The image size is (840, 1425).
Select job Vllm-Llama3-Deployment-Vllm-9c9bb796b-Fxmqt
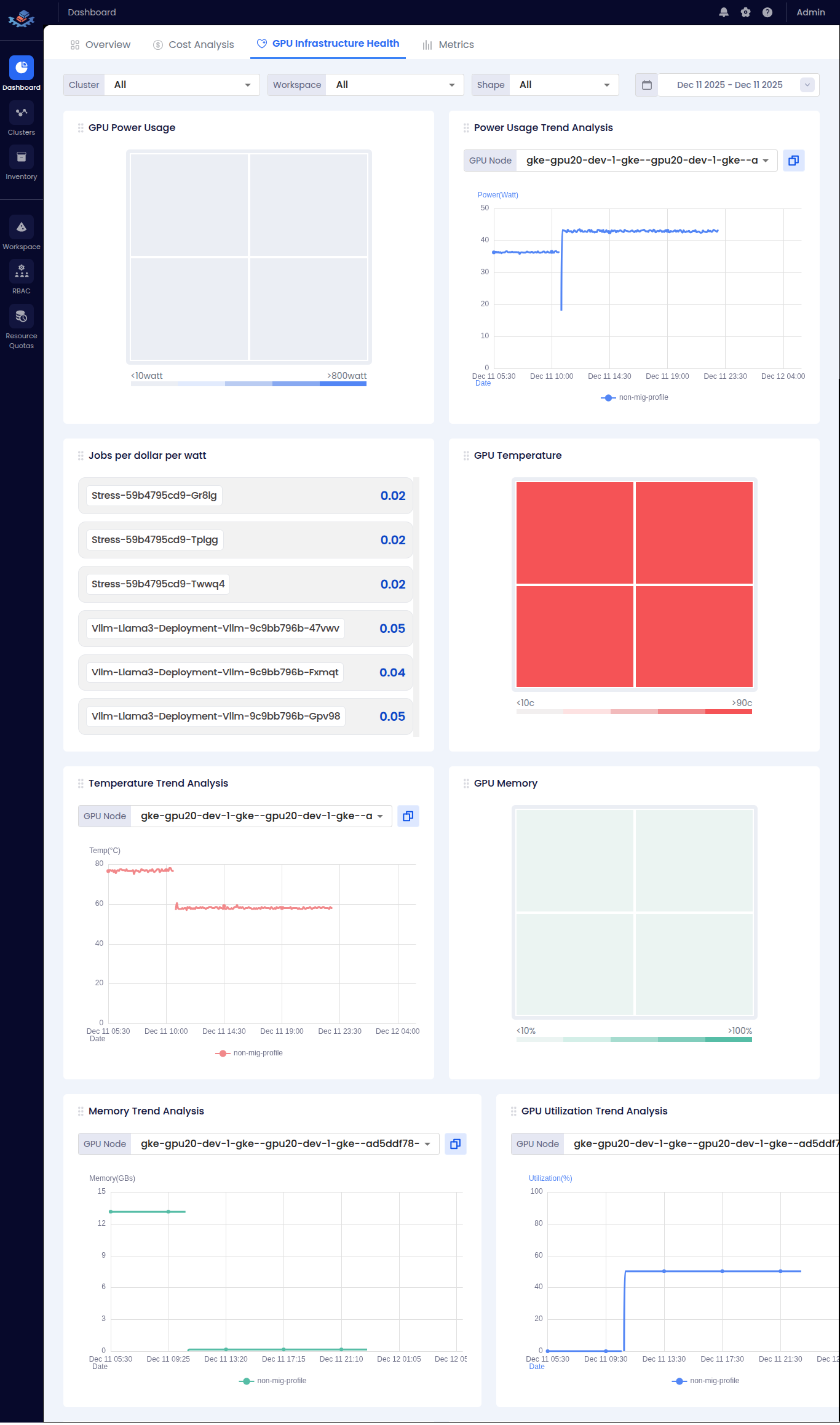click(245, 672)
